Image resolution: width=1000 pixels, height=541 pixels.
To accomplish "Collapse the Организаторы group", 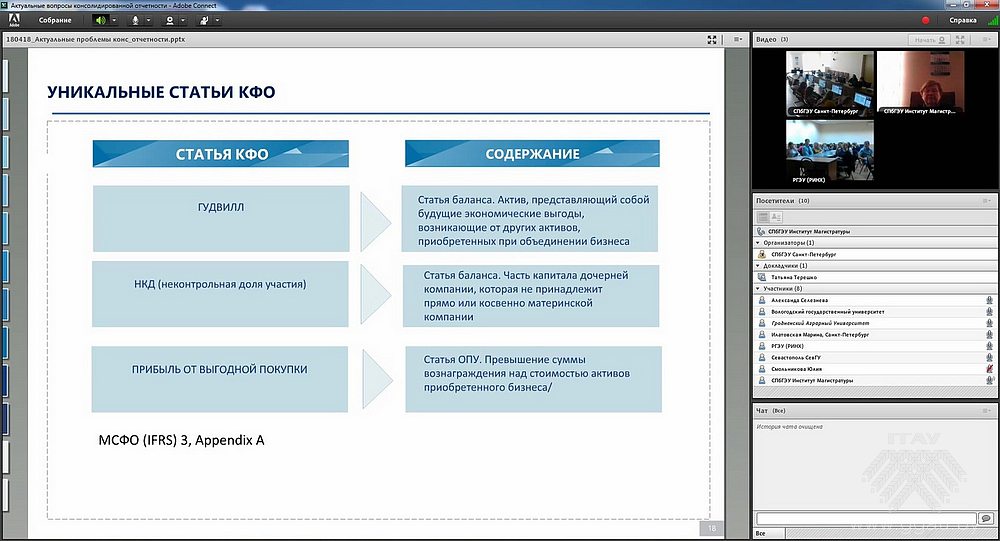I will click(758, 243).
